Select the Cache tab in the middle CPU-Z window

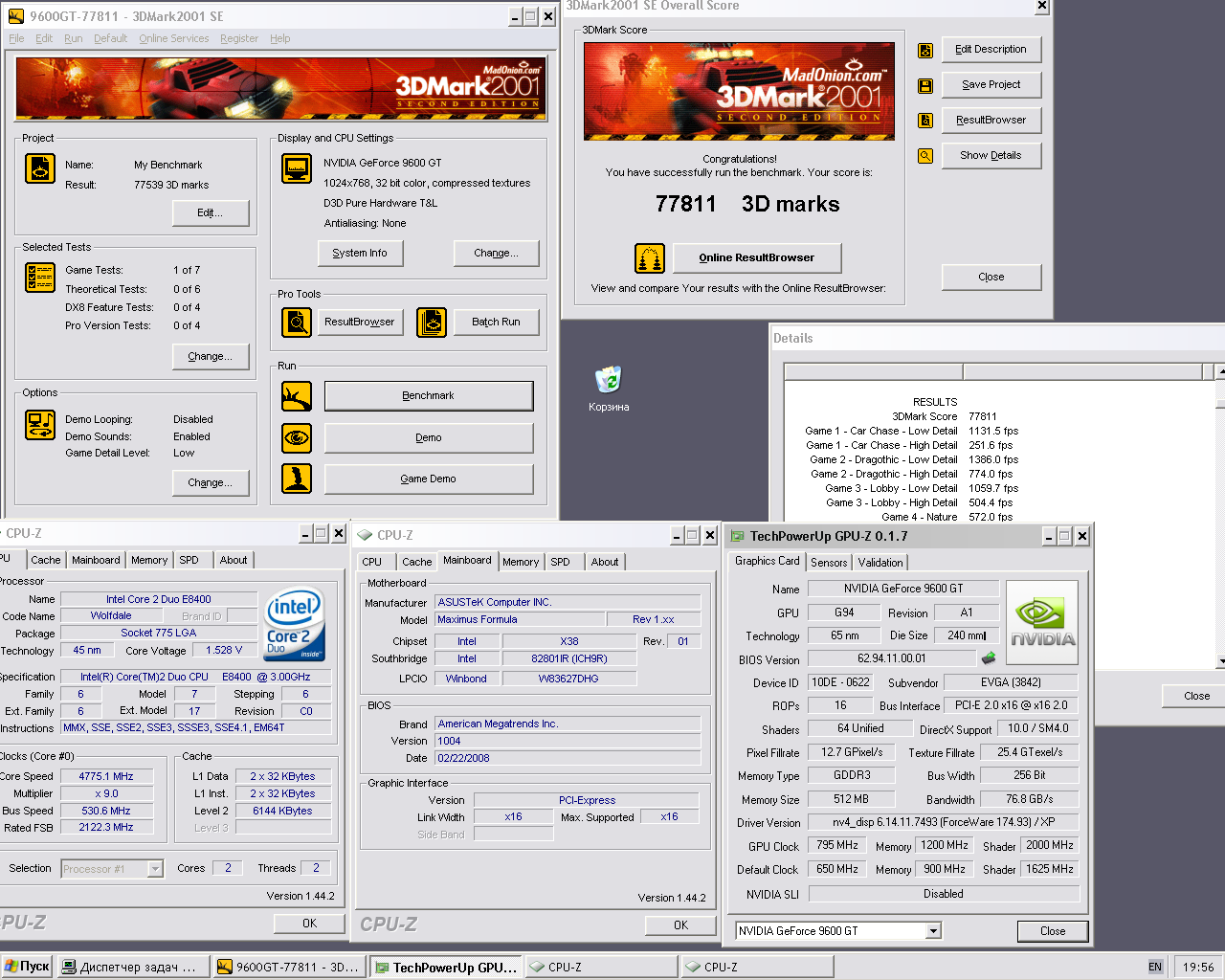point(416,562)
